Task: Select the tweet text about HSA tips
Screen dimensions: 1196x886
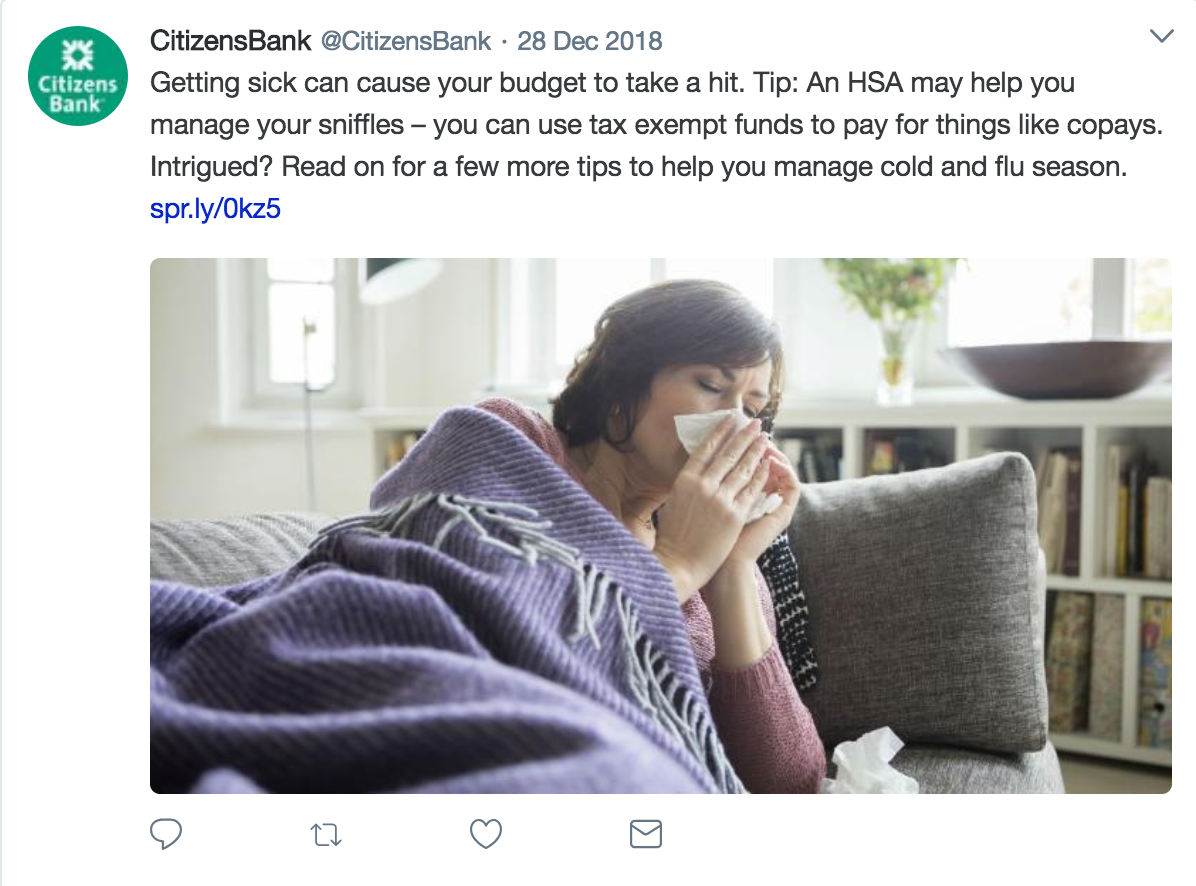Action: 657,124
